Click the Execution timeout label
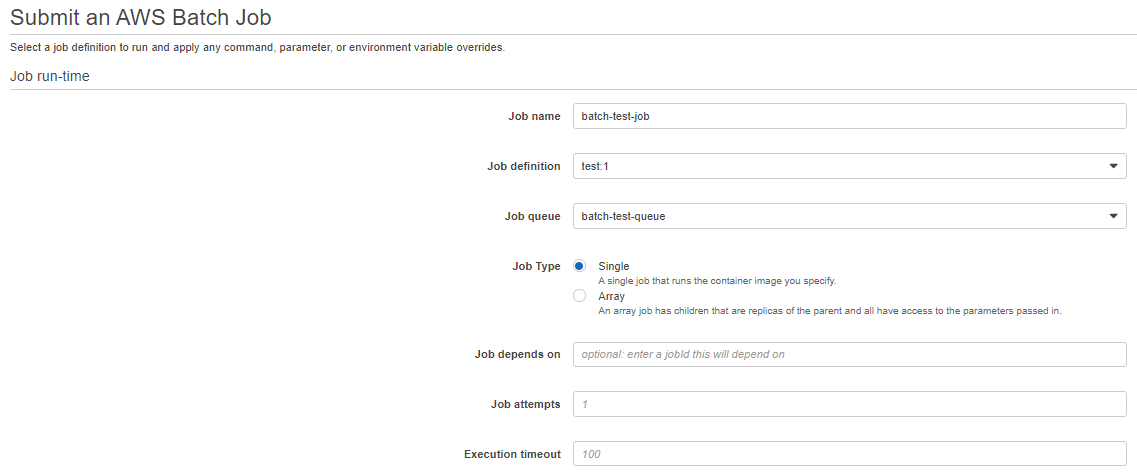 pos(513,454)
